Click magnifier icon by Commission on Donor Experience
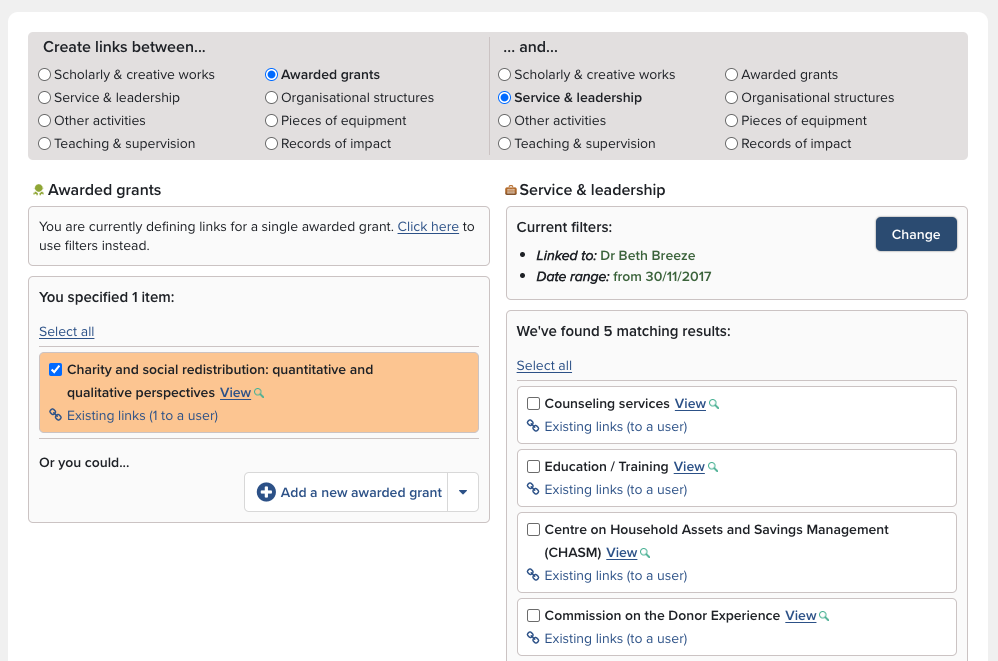This screenshot has width=998, height=661. [x=824, y=617]
